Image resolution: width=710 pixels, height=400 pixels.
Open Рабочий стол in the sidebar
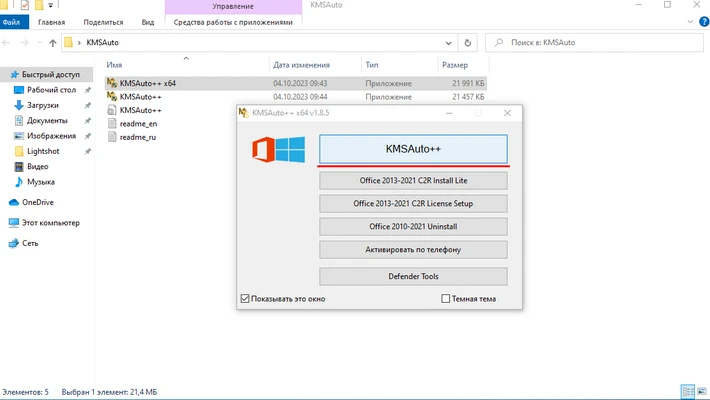coord(51,90)
